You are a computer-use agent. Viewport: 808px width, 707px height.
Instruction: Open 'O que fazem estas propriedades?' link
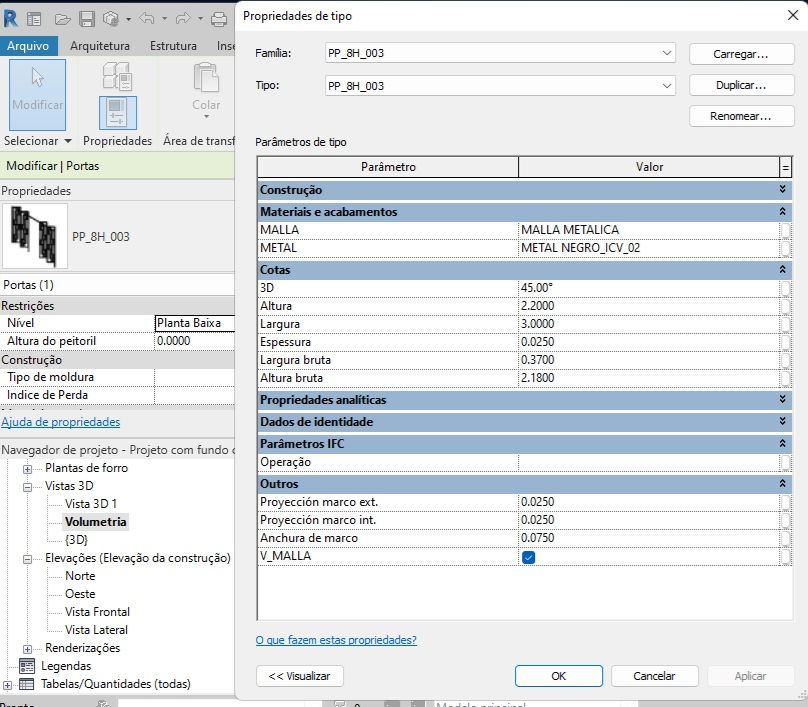click(x=336, y=640)
